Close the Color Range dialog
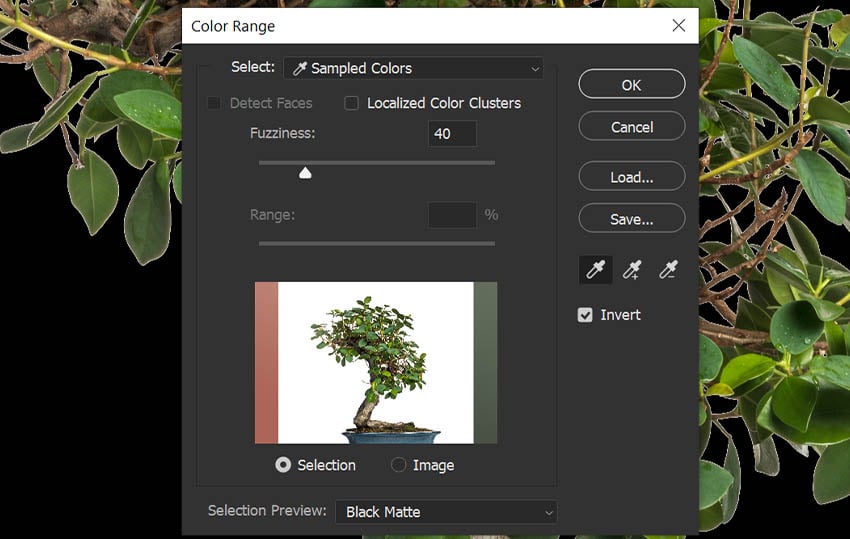850x539 pixels. point(679,25)
